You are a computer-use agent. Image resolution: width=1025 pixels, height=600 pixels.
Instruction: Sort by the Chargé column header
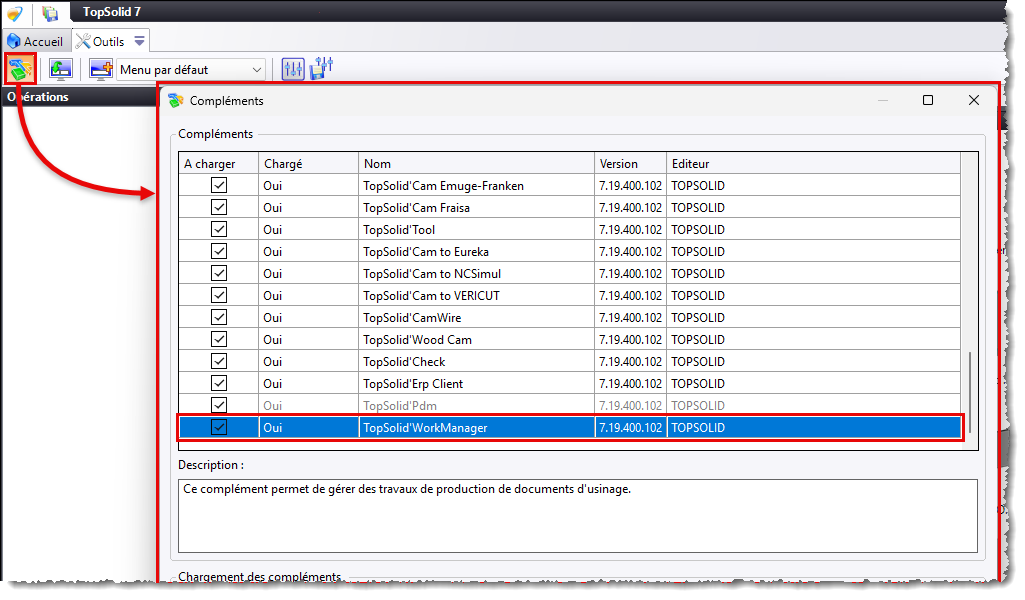click(309, 163)
